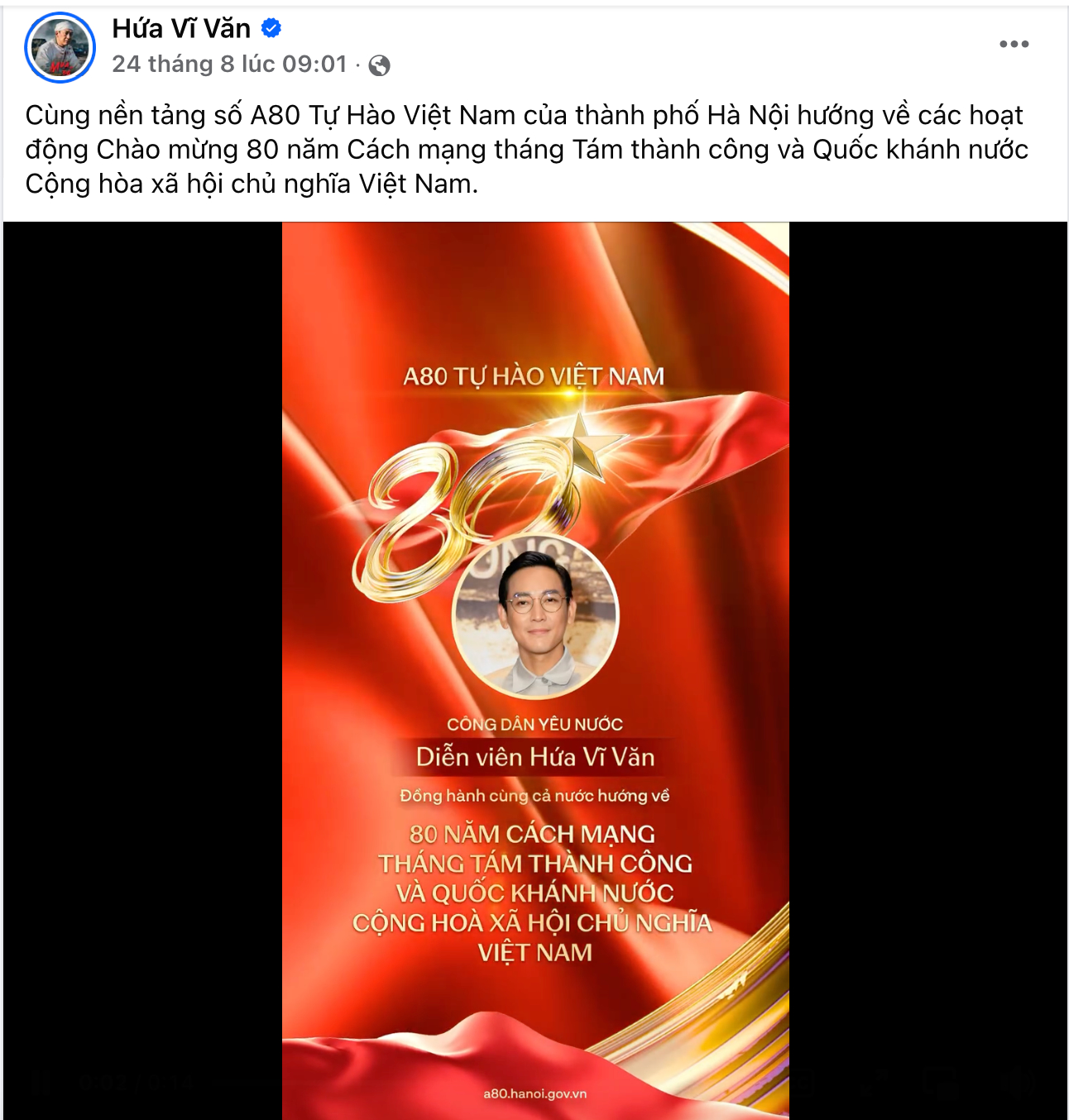Open the faint video settings gear icon
Image resolution: width=1069 pixels, height=1120 pixels.
[x=803, y=1082]
